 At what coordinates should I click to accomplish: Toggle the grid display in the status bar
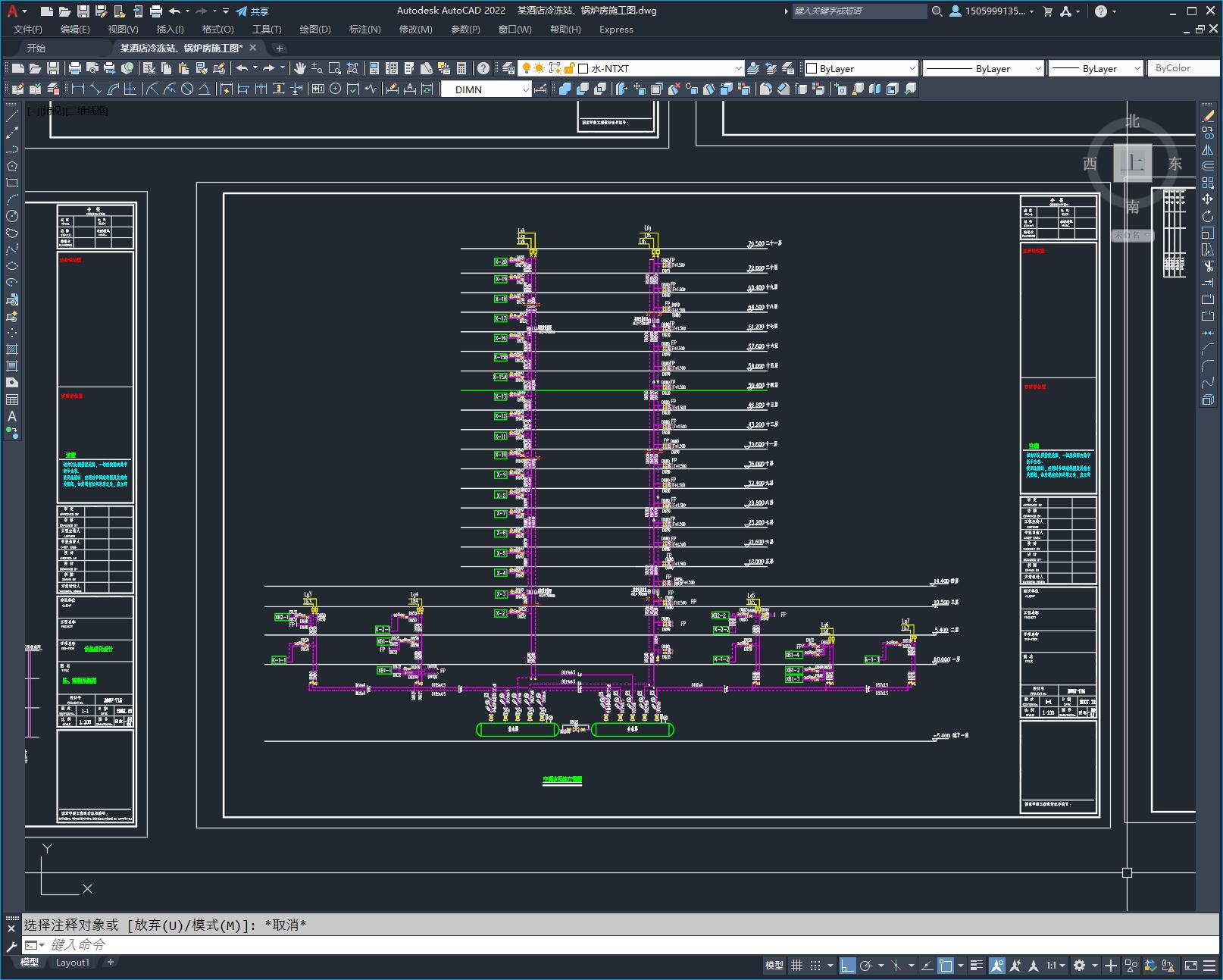coord(797,965)
